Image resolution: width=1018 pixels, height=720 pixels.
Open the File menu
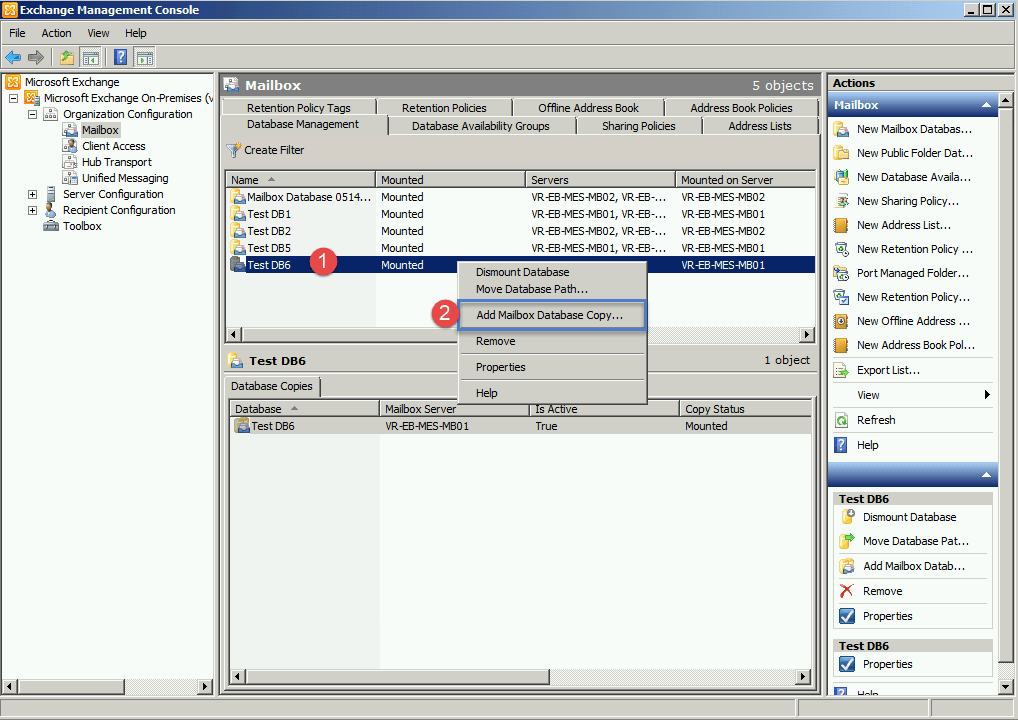tap(18, 33)
